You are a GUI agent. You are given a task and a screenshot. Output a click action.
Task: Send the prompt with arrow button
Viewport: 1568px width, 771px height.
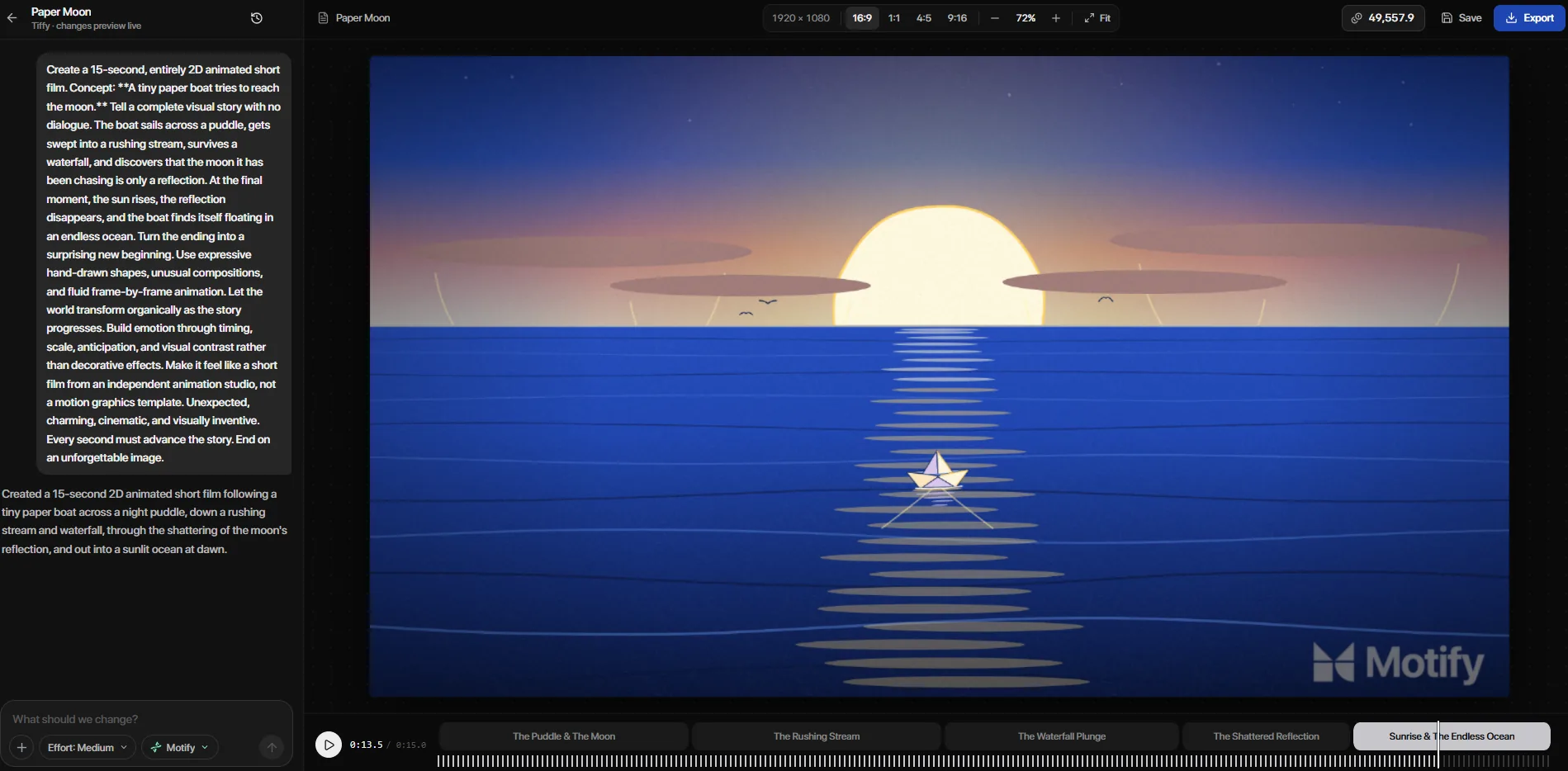click(271, 747)
